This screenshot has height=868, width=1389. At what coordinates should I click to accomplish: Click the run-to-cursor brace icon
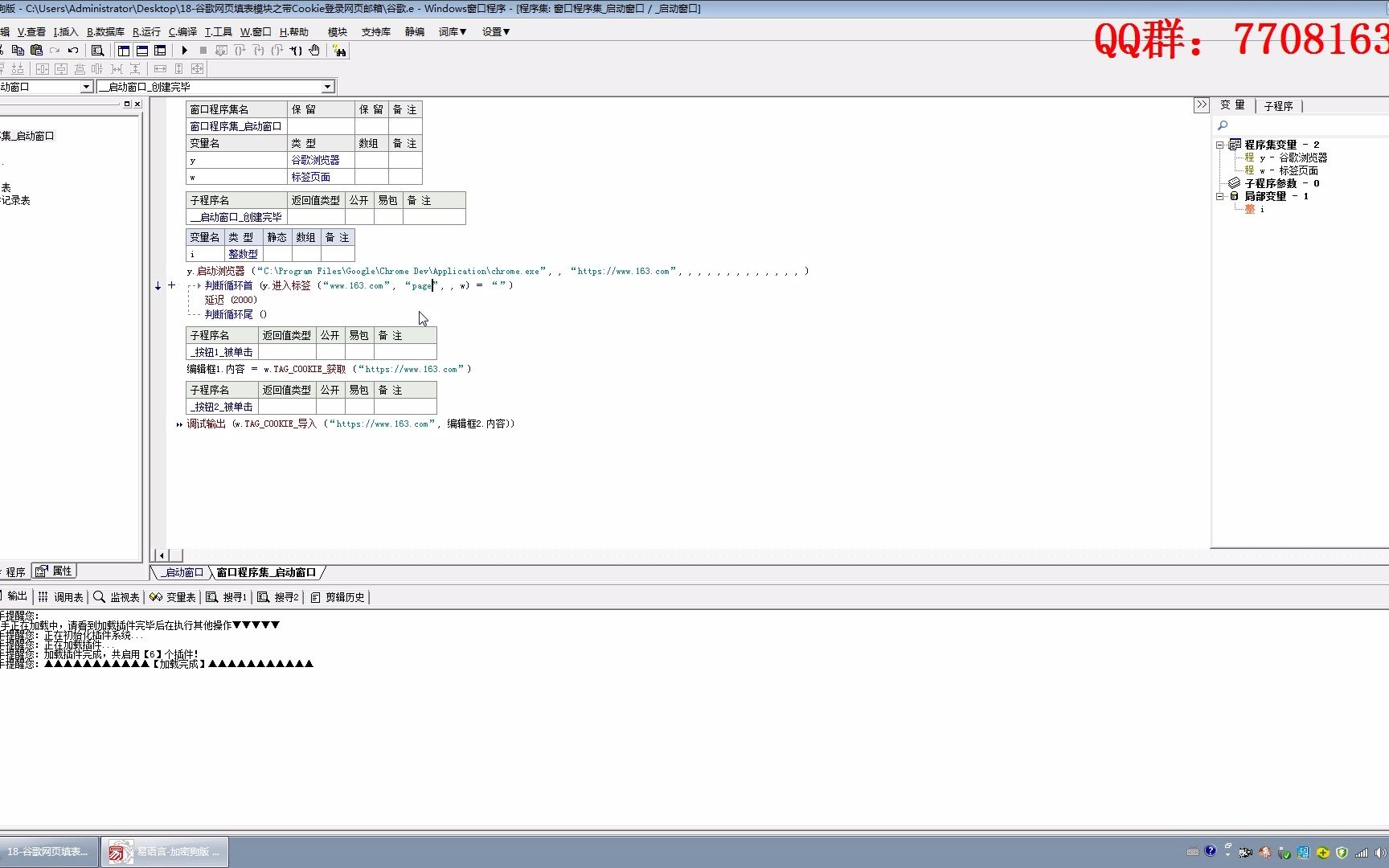click(x=296, y=50)
